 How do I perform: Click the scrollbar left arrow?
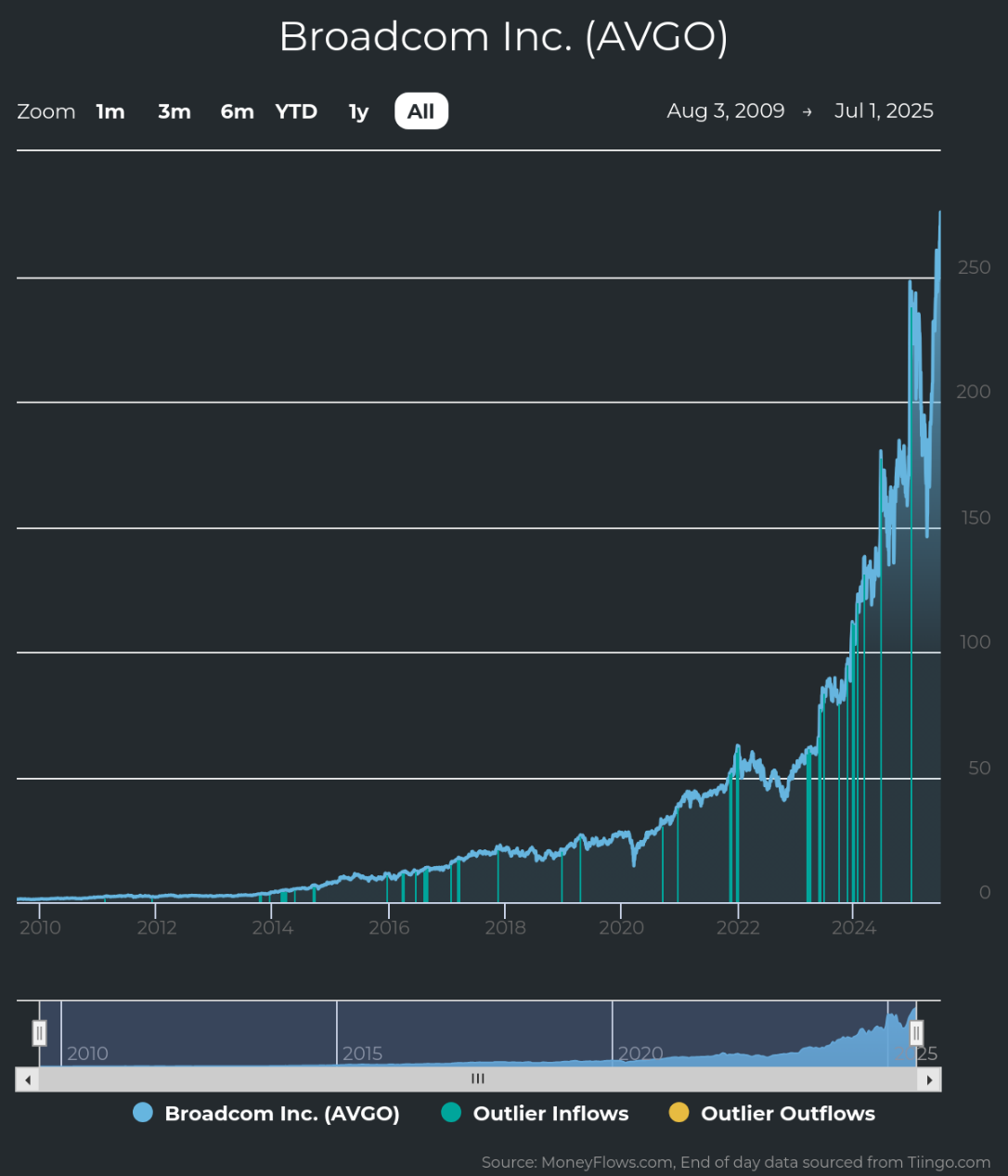tap(28, 1079)
